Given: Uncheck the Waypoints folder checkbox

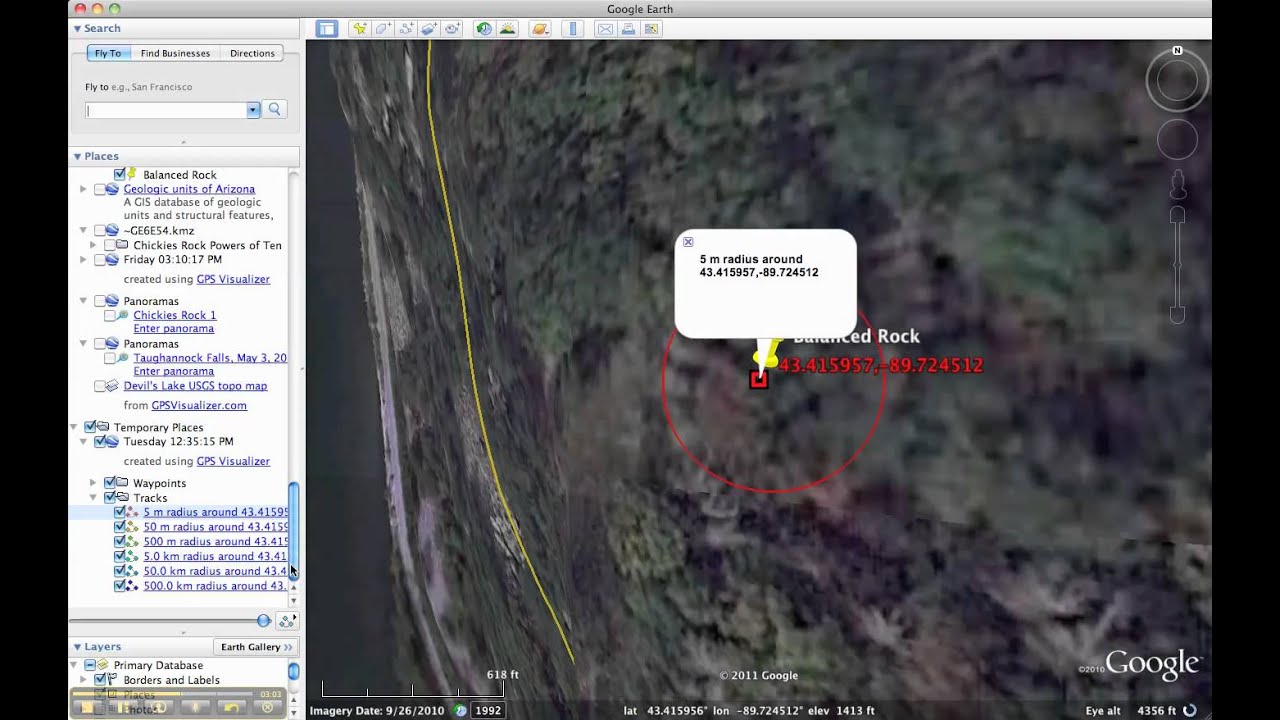Looking at the screenshot, I should pyautogui.click(x=110, y=483).
